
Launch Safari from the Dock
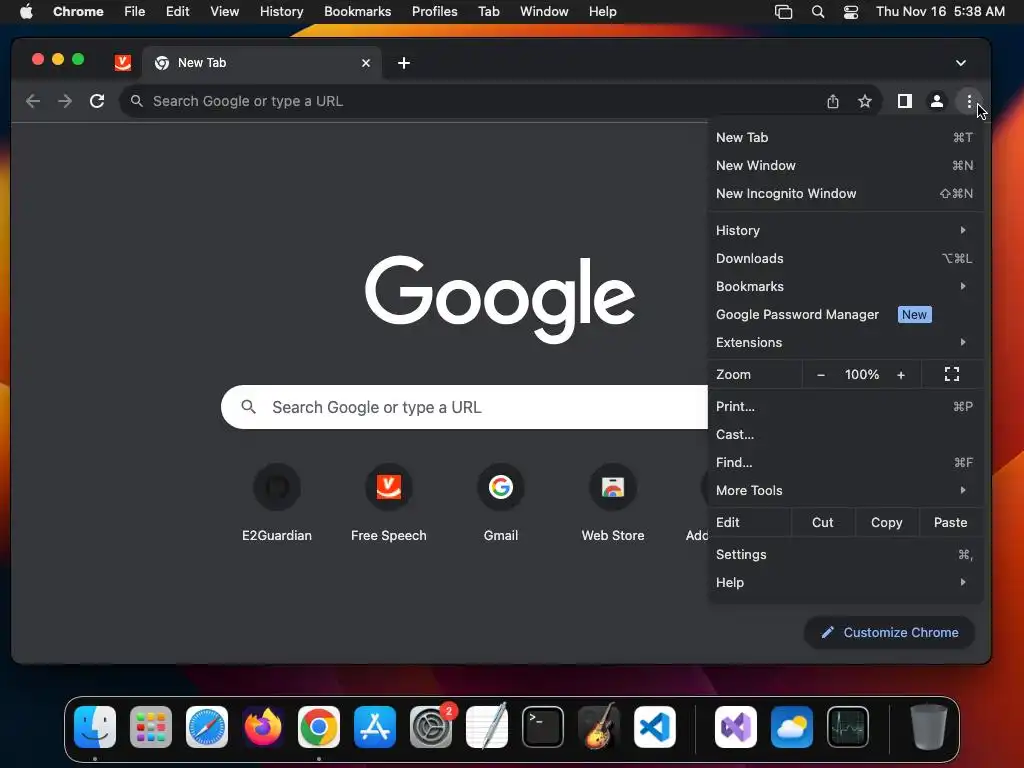[x=207, y=727]
